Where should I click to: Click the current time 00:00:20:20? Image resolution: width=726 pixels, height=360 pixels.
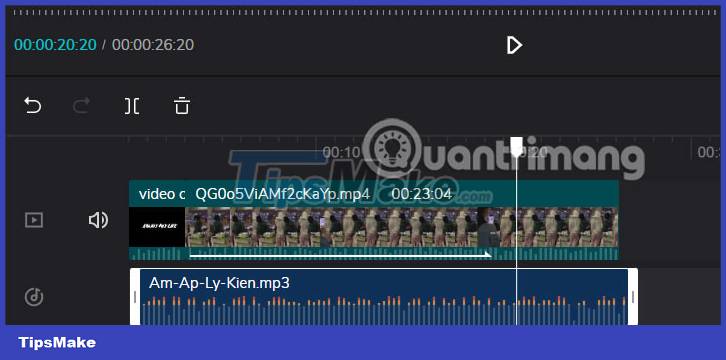click(55, 45)
